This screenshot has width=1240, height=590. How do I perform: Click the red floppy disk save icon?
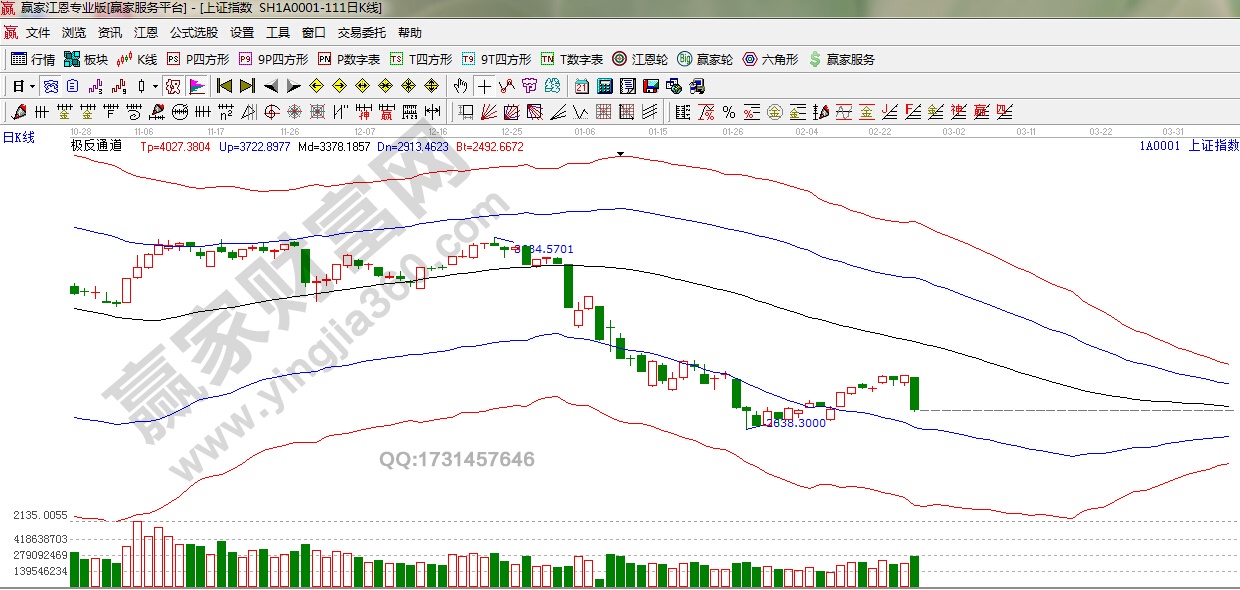pyautogui.click(x=651, y=86)
